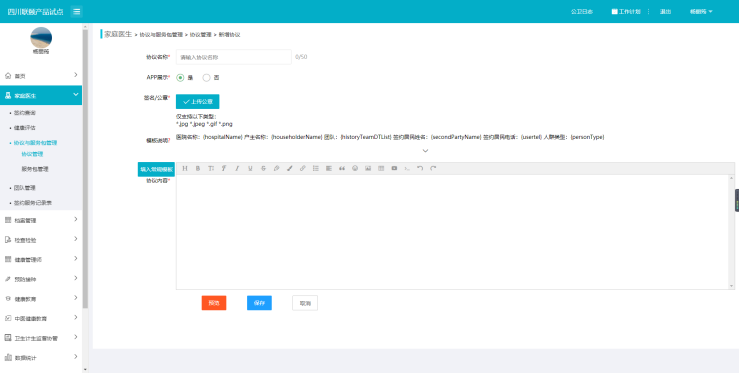Viewport: 740px width, 374px height.
Task: Redo the last edit in editor
Action: coord(433,169)
